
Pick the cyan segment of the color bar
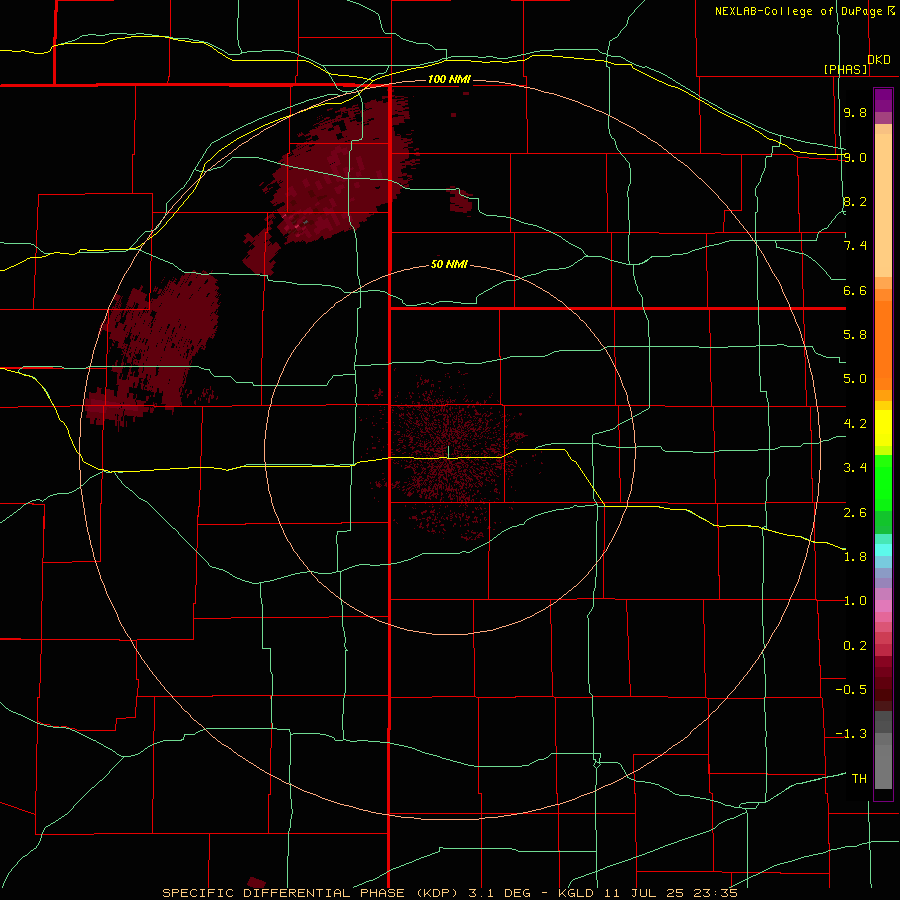tap(883, 550)
